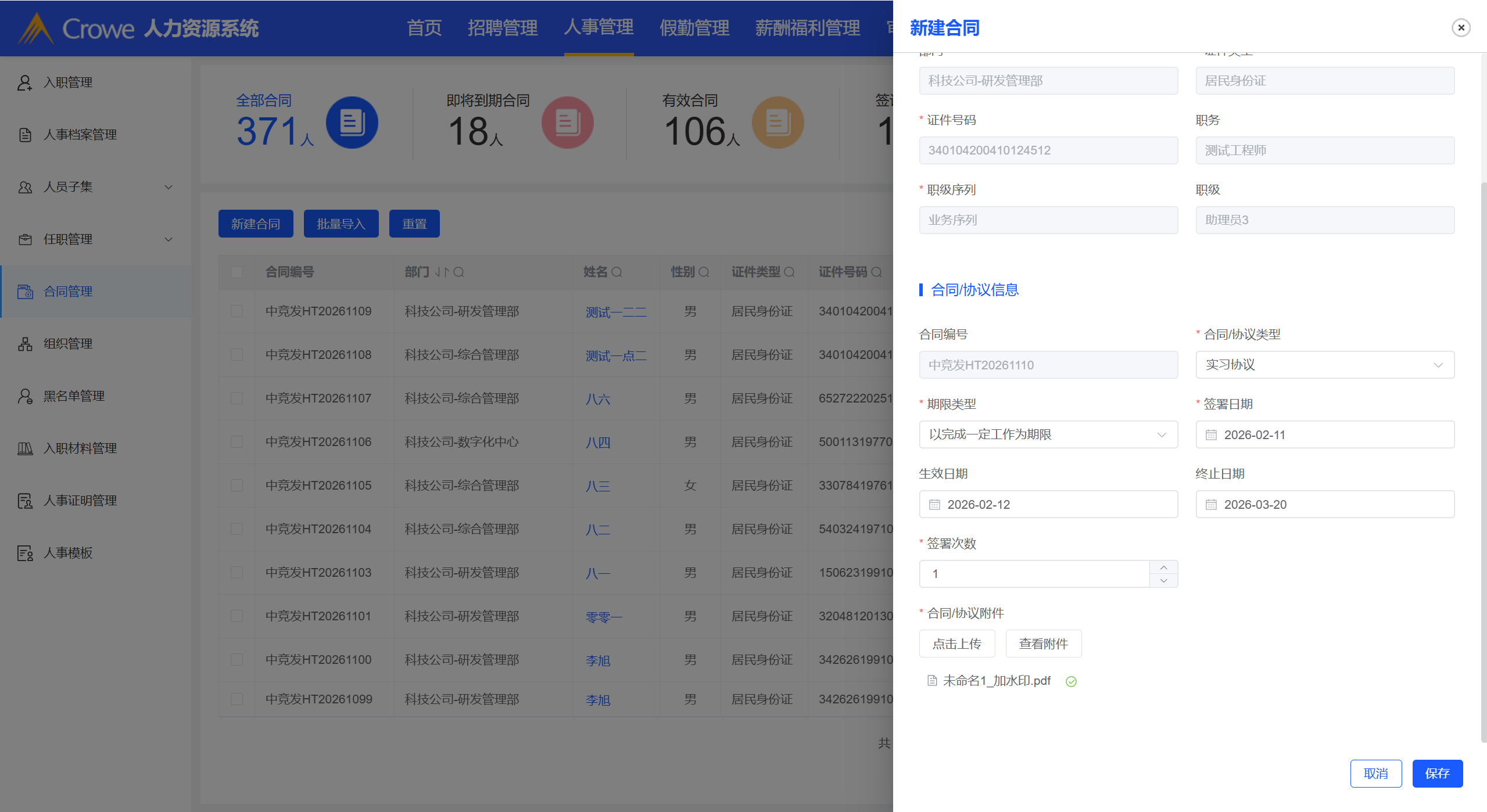1487x812 pixels.
Task: Click the 组织管理 hierarchy icon
Action: pyautogui.click(x=25, y=344)
